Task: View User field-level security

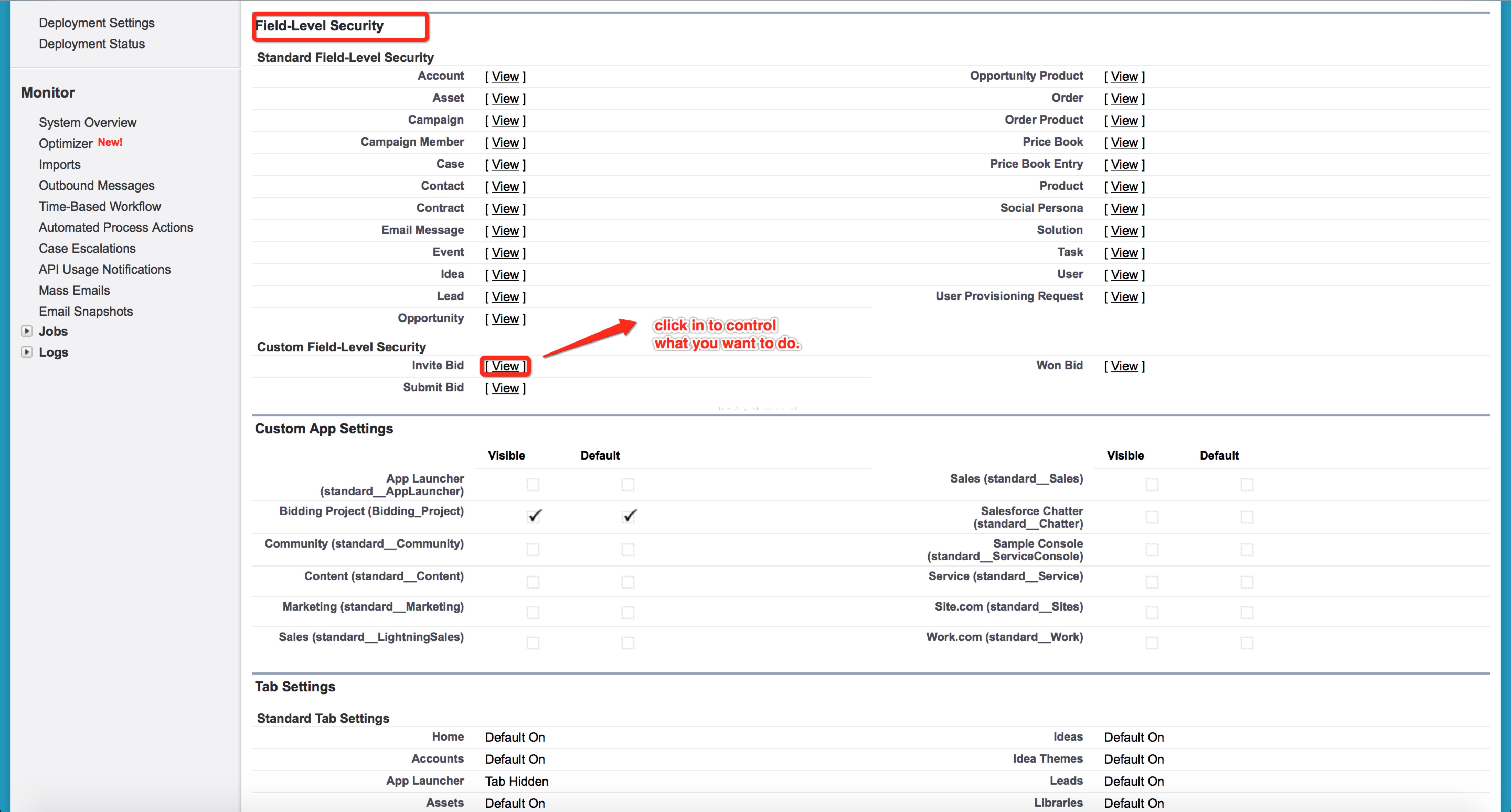Action: (1124, 275)
